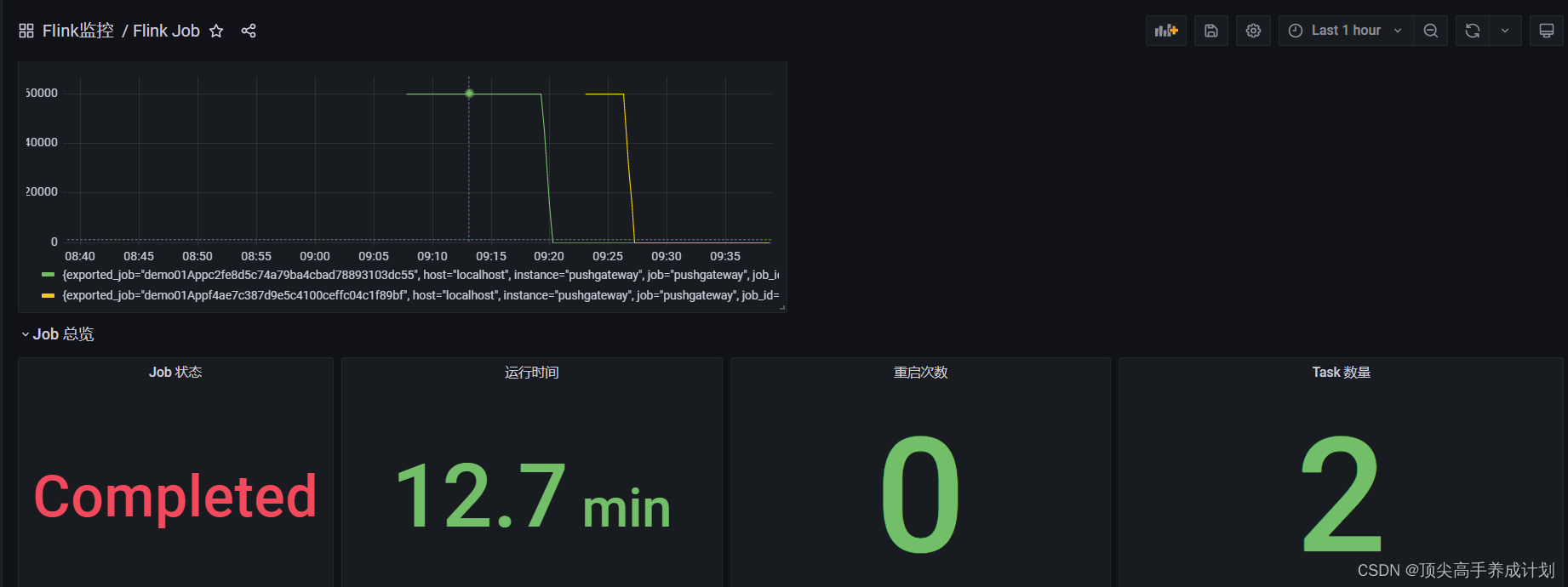This screenshot has height=587, width=1568.
Task: Select legend text for exported_job demo01Appc2fe8d5c
Action: pos(421,275)
